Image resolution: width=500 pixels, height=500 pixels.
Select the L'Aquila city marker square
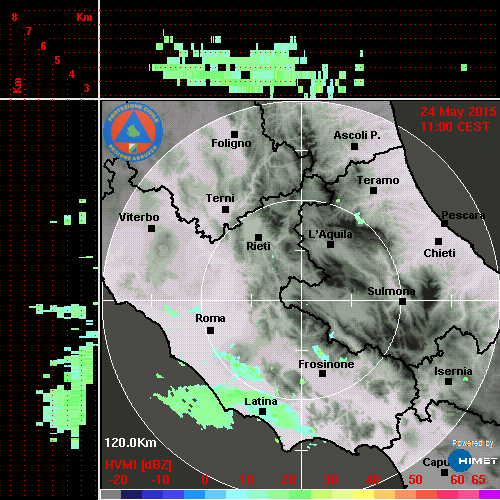330,245
